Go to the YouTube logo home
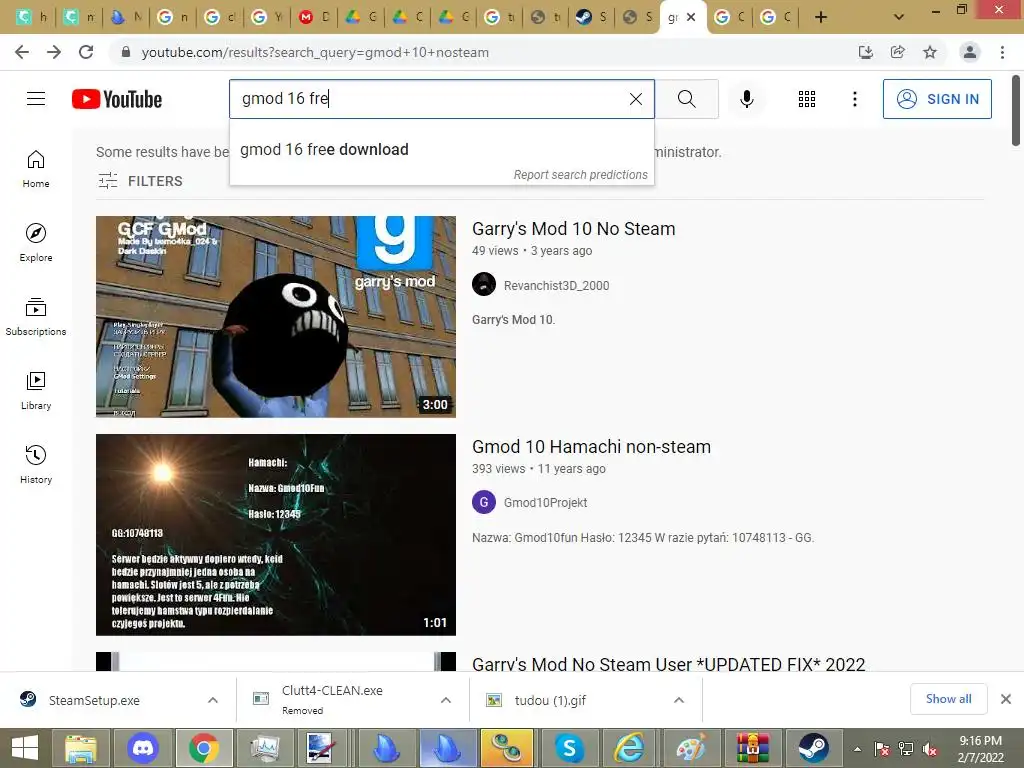The image size is (1024, 768). (x=117, y=99)
